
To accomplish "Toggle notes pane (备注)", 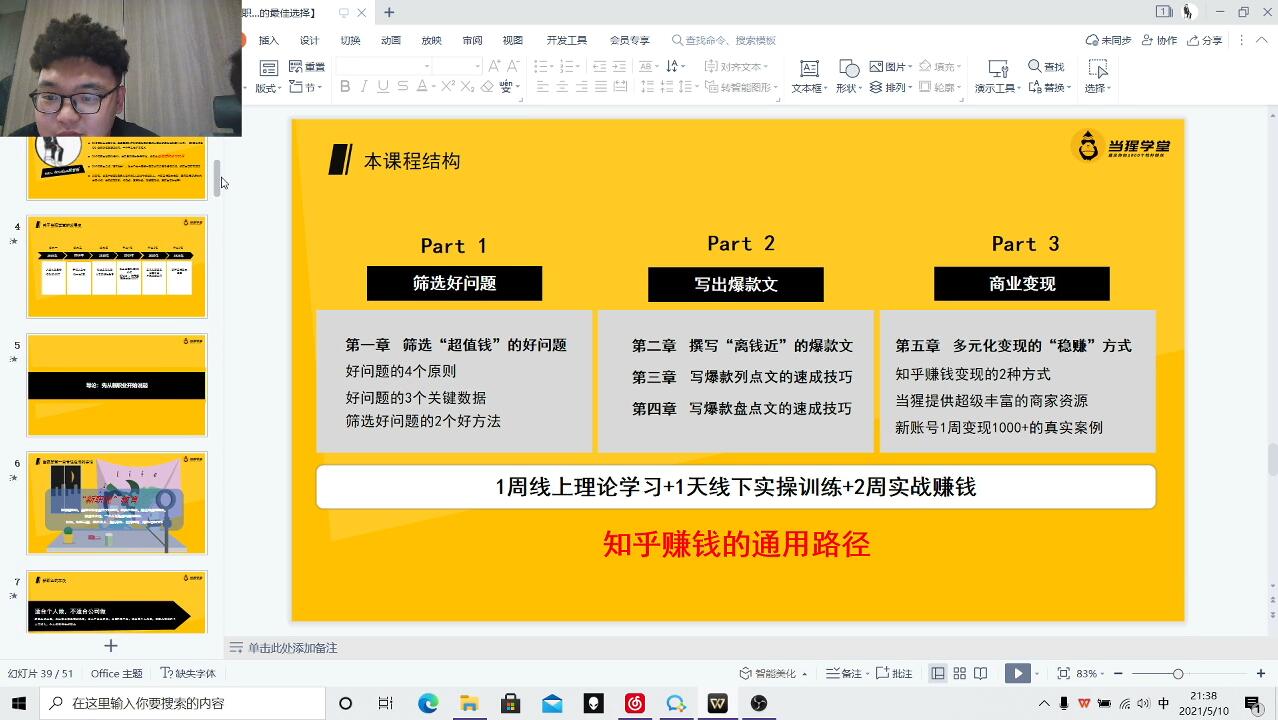I will [x=845, y=673].
